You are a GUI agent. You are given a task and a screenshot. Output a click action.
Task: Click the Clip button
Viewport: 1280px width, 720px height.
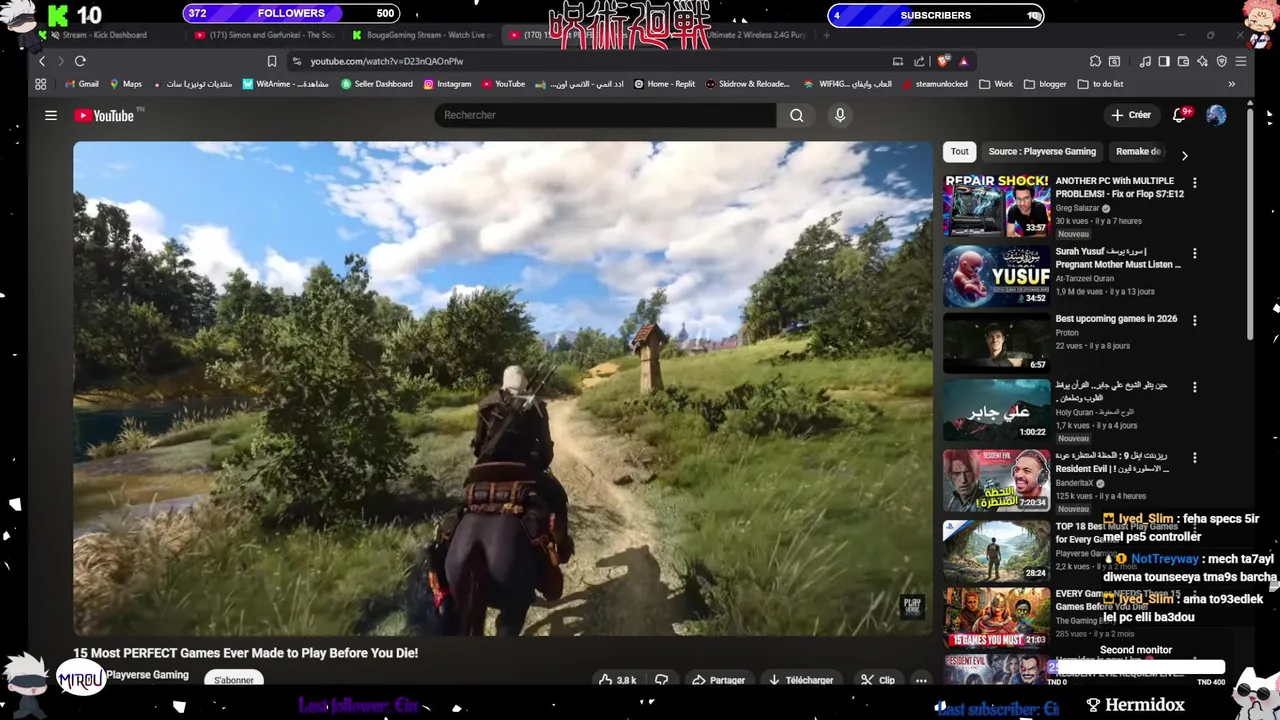tap(877, 680)
